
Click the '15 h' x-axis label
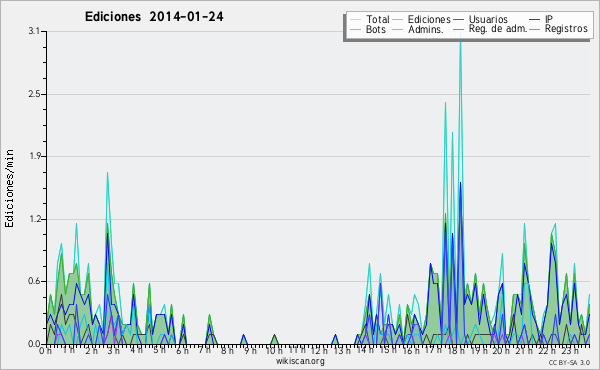pos(387,351)
